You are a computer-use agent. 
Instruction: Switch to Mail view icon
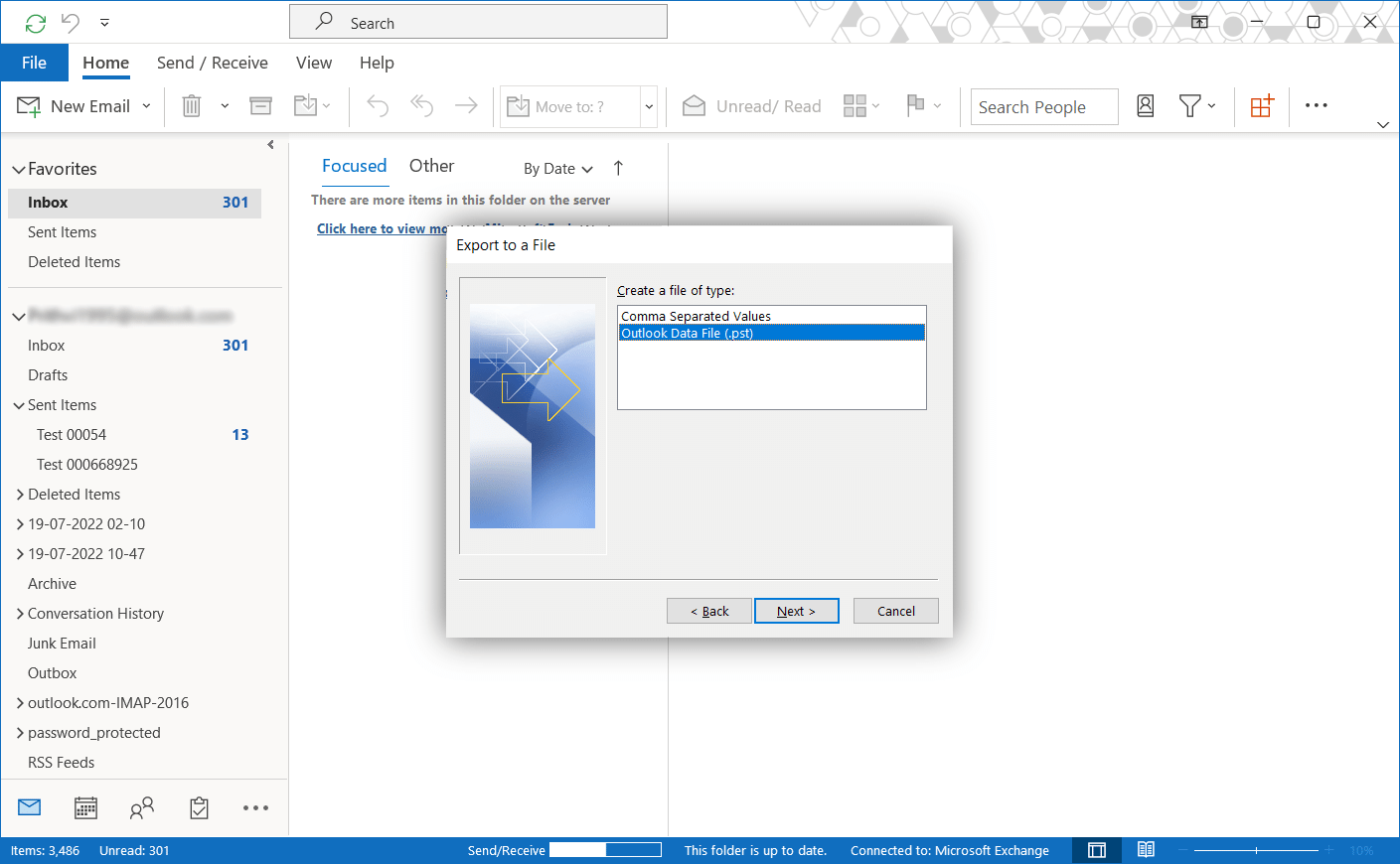(x=30, y=807)
